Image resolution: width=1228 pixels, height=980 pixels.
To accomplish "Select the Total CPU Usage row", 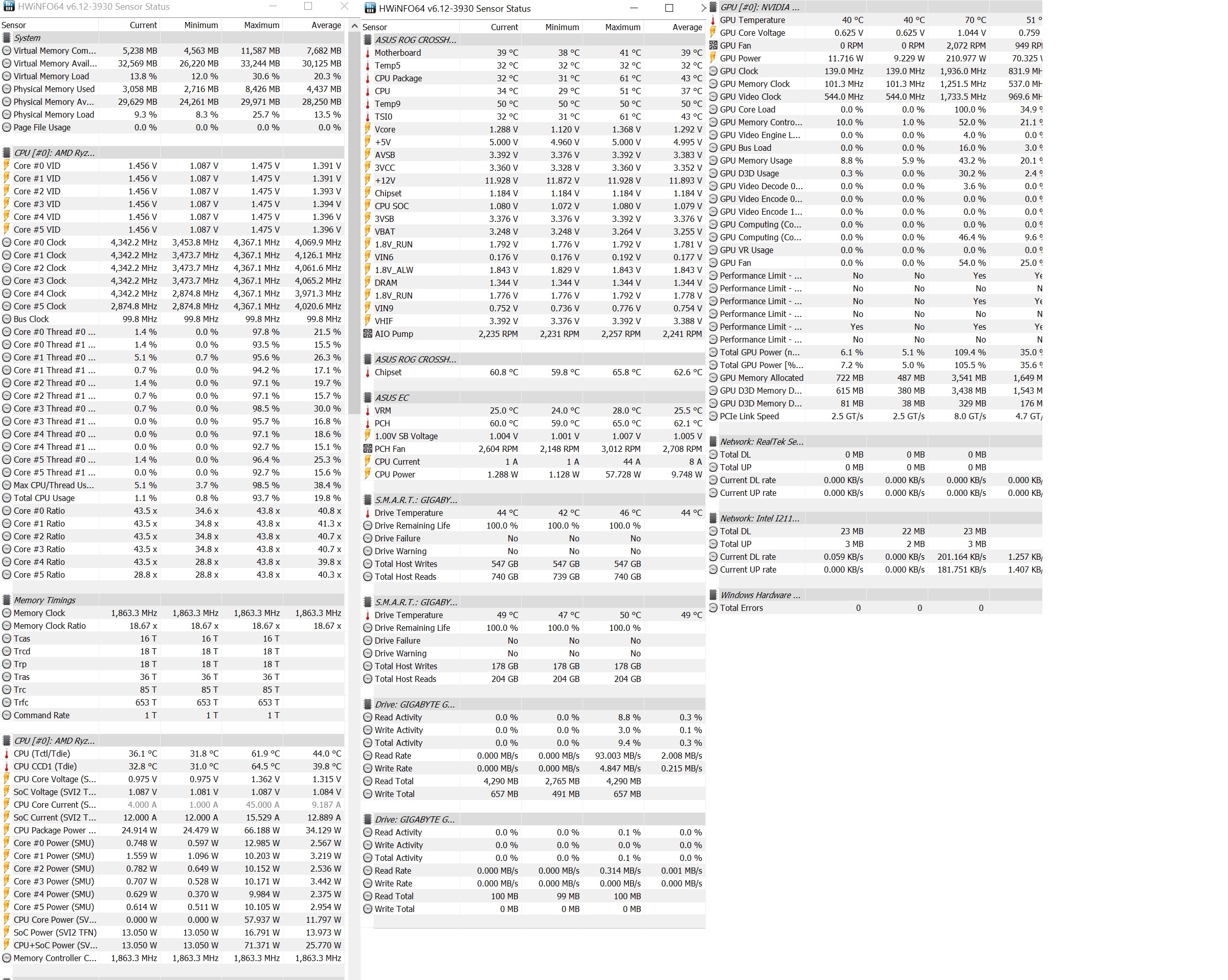I will 44,498.
